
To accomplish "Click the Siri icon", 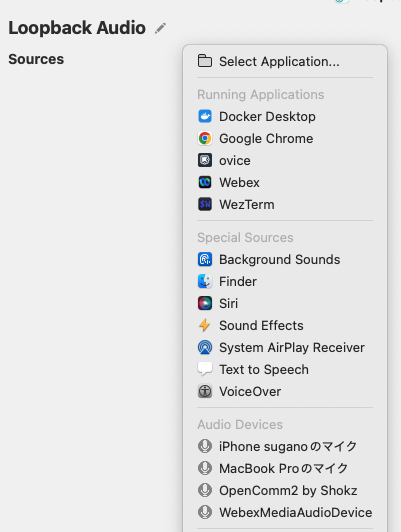I will click(205, 303).
